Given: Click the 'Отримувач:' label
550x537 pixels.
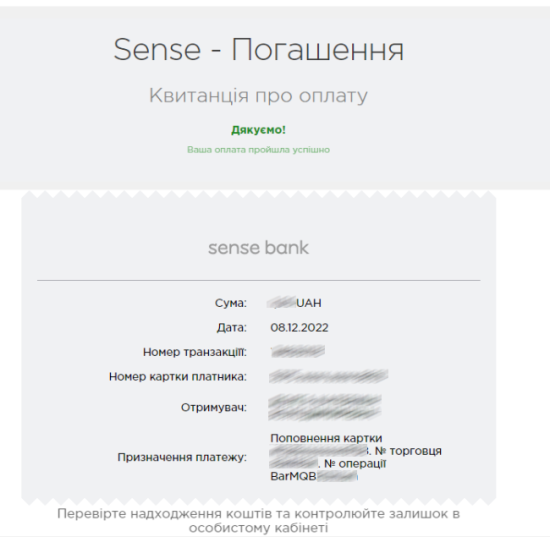Looking at the screenshot, I should pos(214,408).
